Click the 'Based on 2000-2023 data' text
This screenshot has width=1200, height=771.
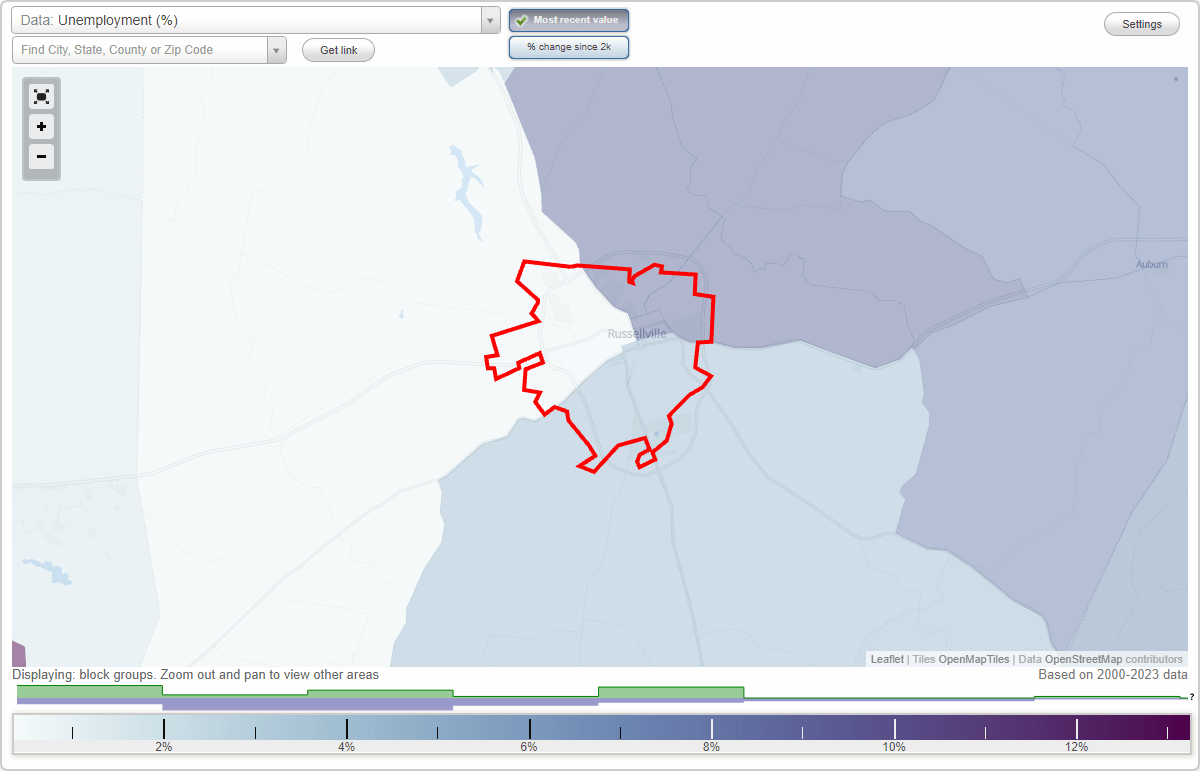point(1113,675)
